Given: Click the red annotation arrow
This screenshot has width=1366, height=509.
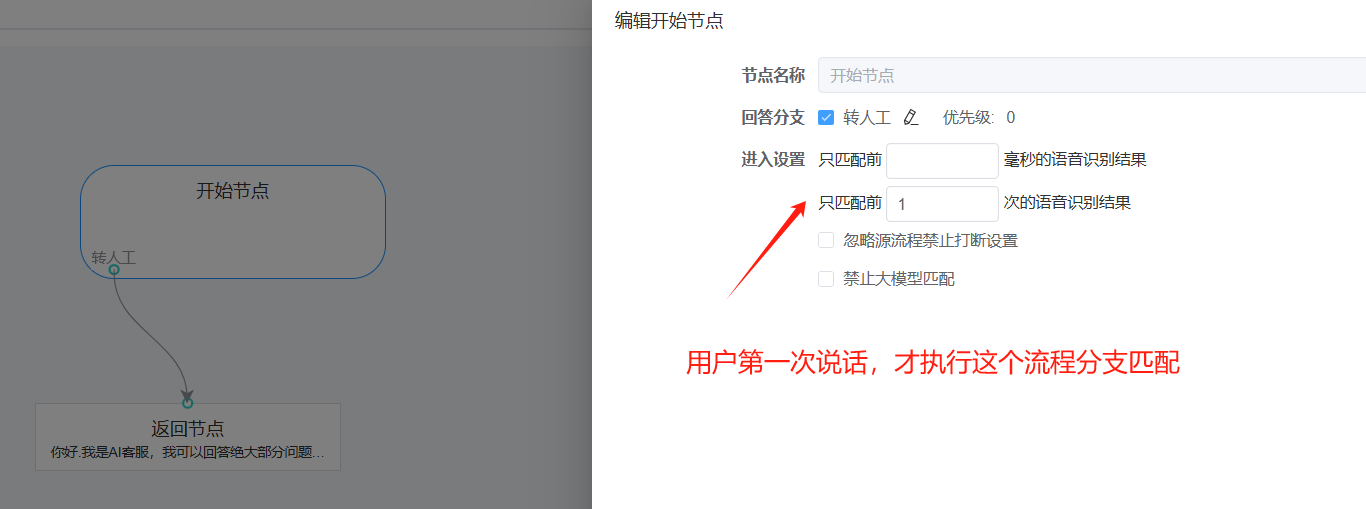Looking at the screenshot, I should click(x=767, y=249).
